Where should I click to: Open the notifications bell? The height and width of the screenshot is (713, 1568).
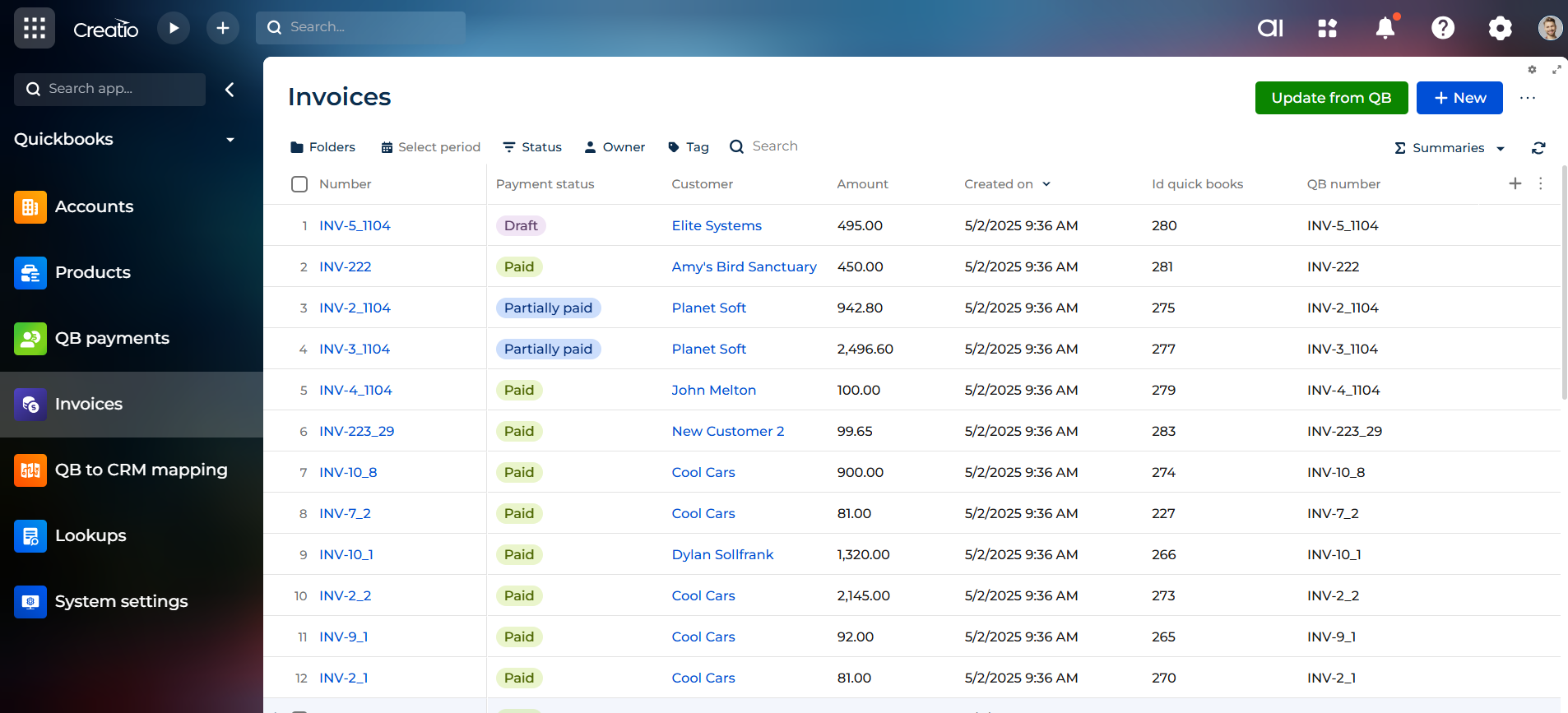tap(1385, 28)
